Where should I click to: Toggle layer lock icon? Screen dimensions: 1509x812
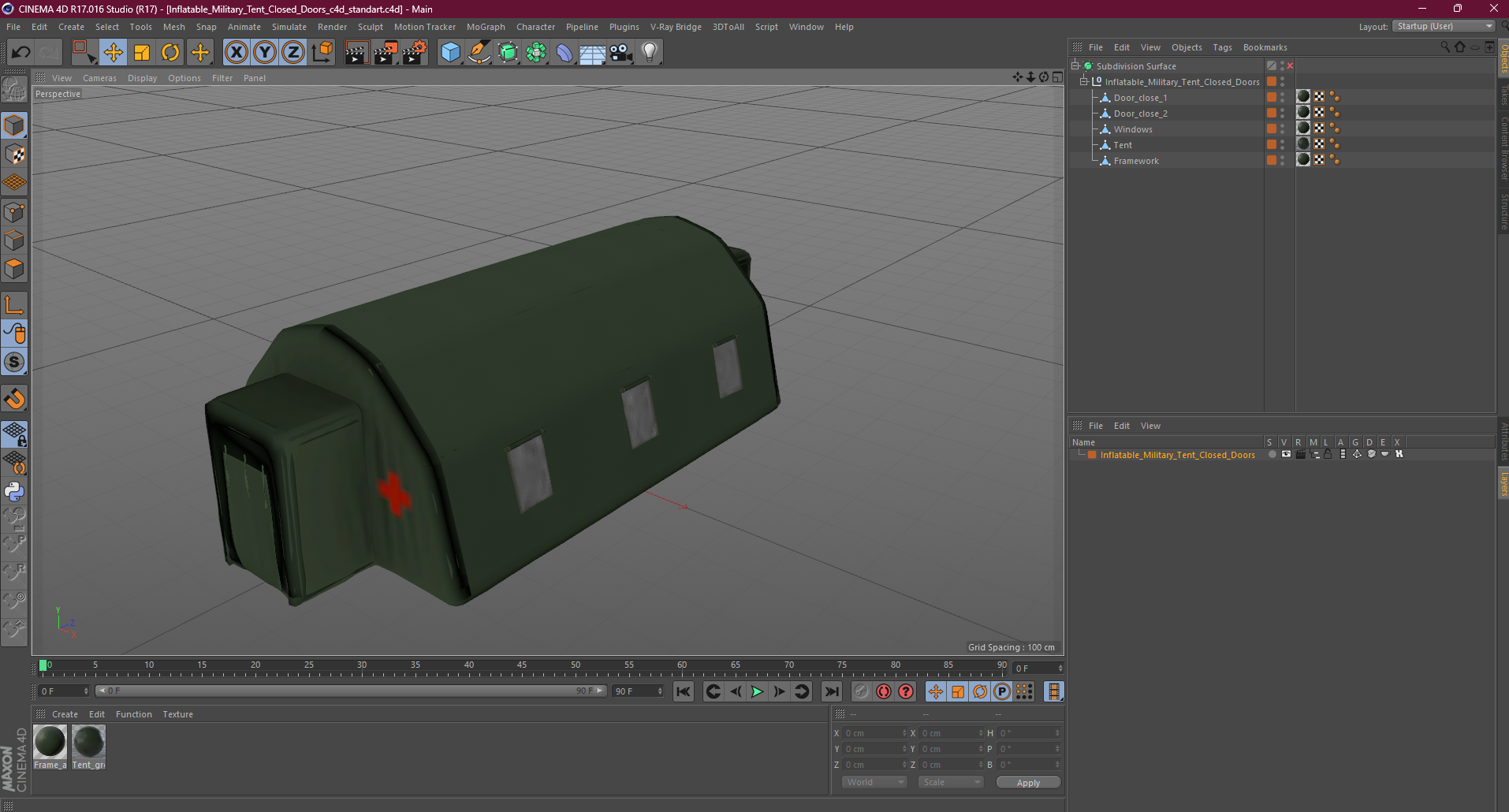1328,455
